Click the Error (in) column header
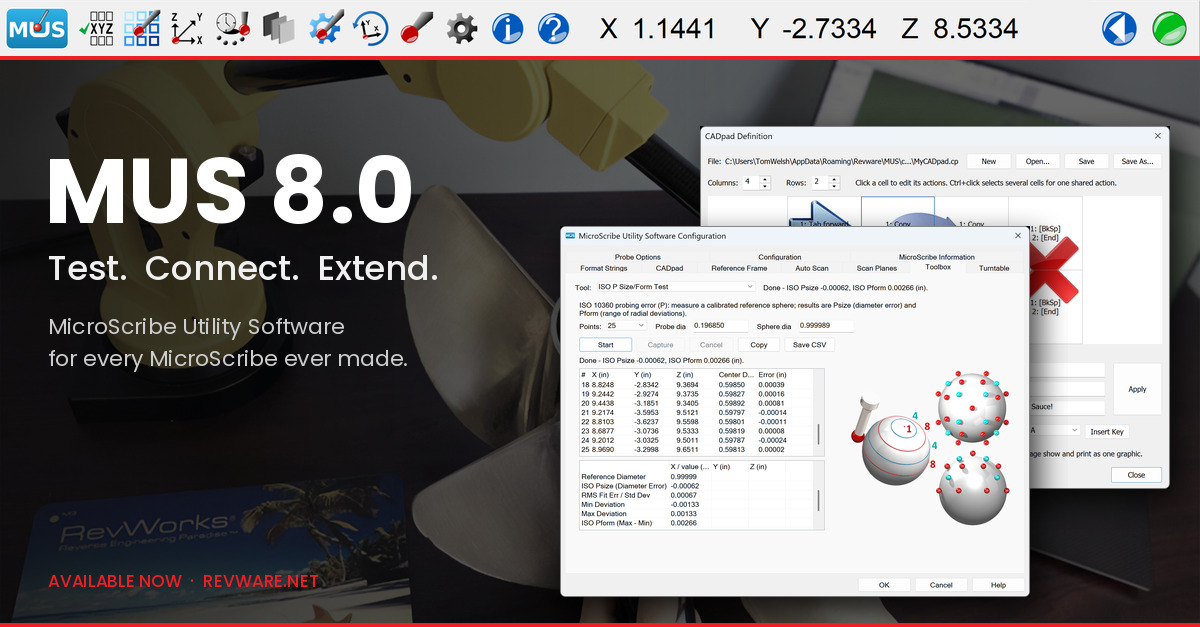The width and height of the screenshot is (1200, 627). 773,374
